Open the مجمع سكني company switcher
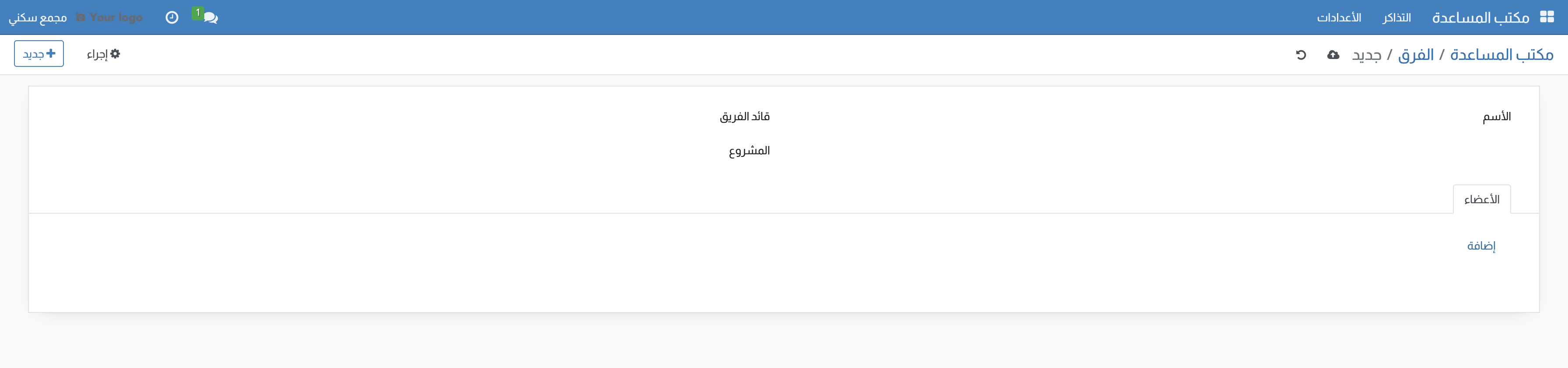Screen dimensions: 1568x368 pyautogui.click(x=38, y=17)
